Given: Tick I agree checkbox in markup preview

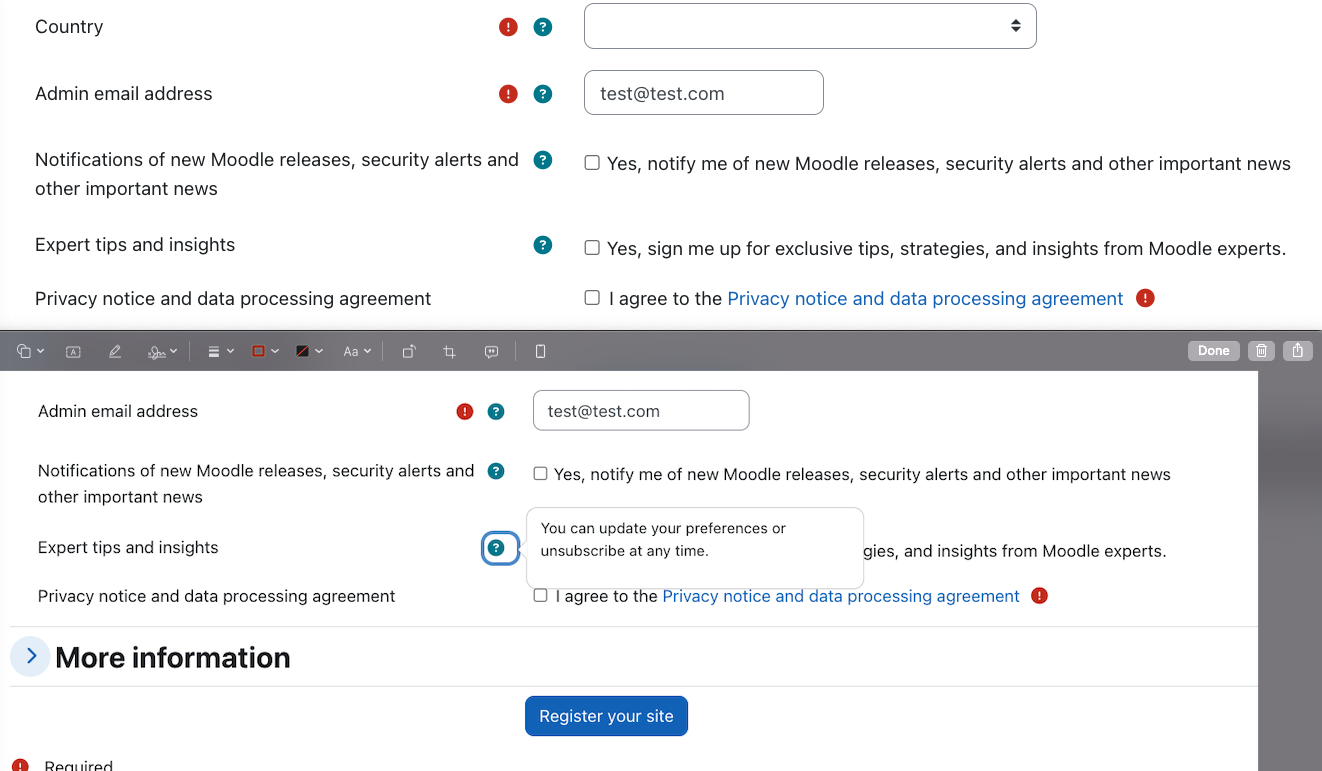Looking at the screenshot, I should [x=540, y=596].
